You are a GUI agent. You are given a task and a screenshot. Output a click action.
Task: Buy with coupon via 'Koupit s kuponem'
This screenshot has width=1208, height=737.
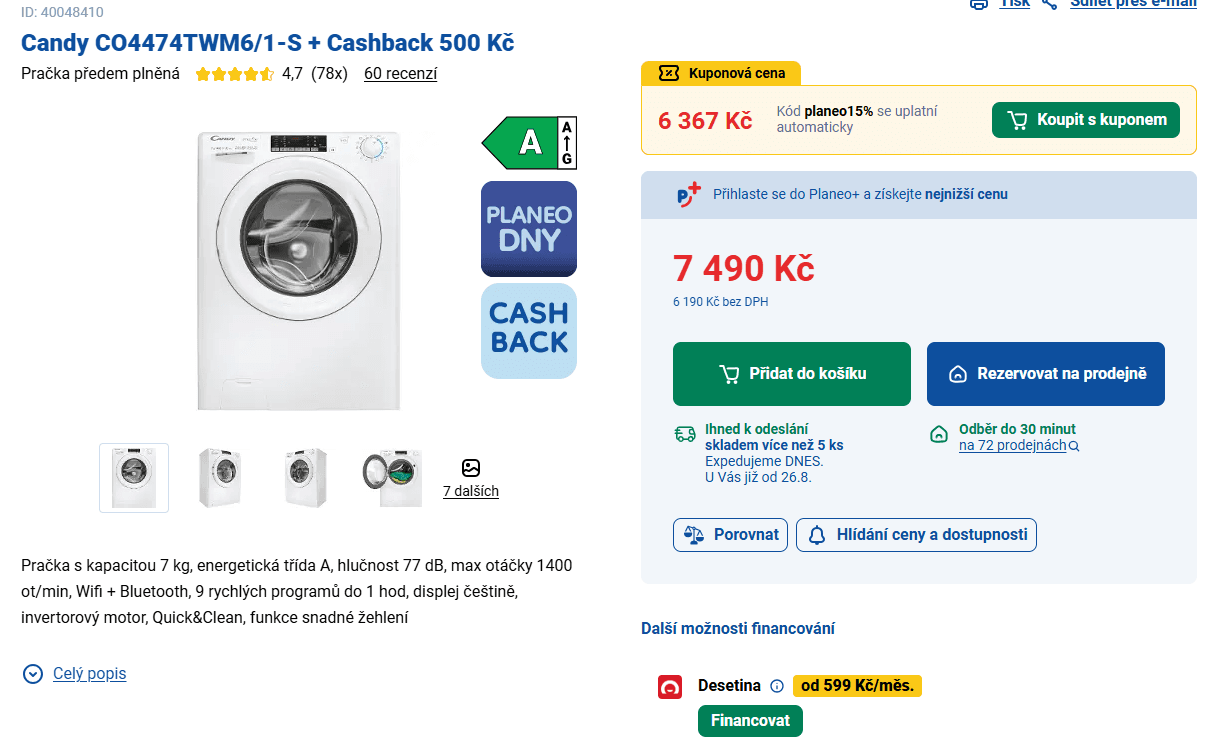point(1085,120)
